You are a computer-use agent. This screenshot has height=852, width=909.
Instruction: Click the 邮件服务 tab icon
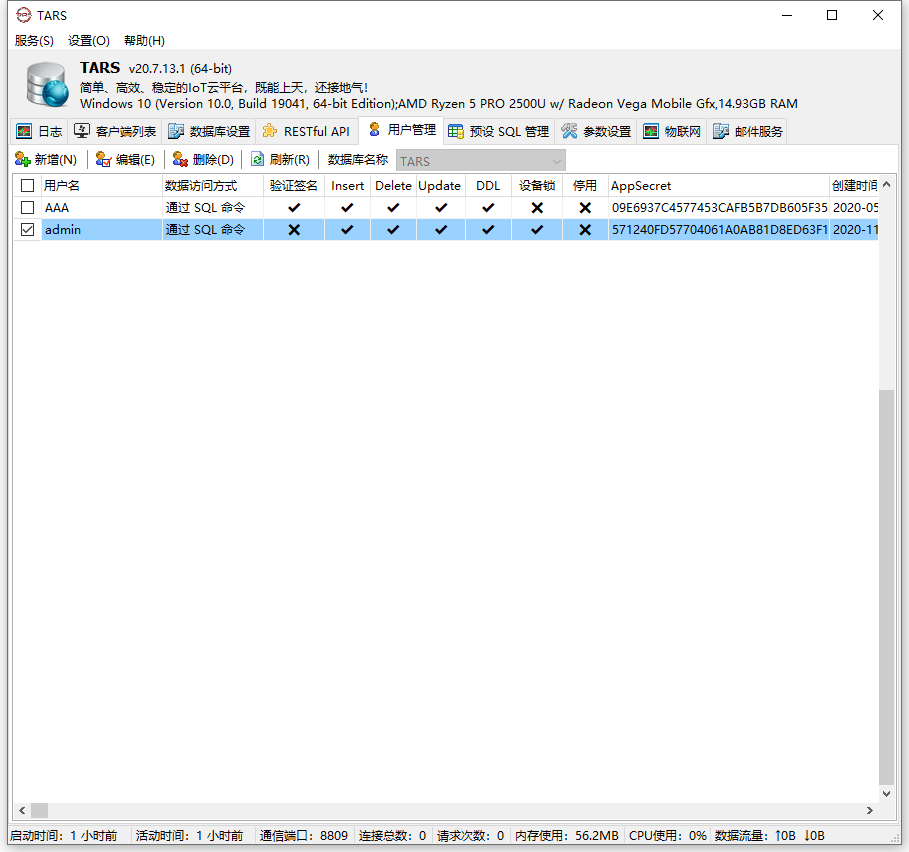tap(721, 132)
